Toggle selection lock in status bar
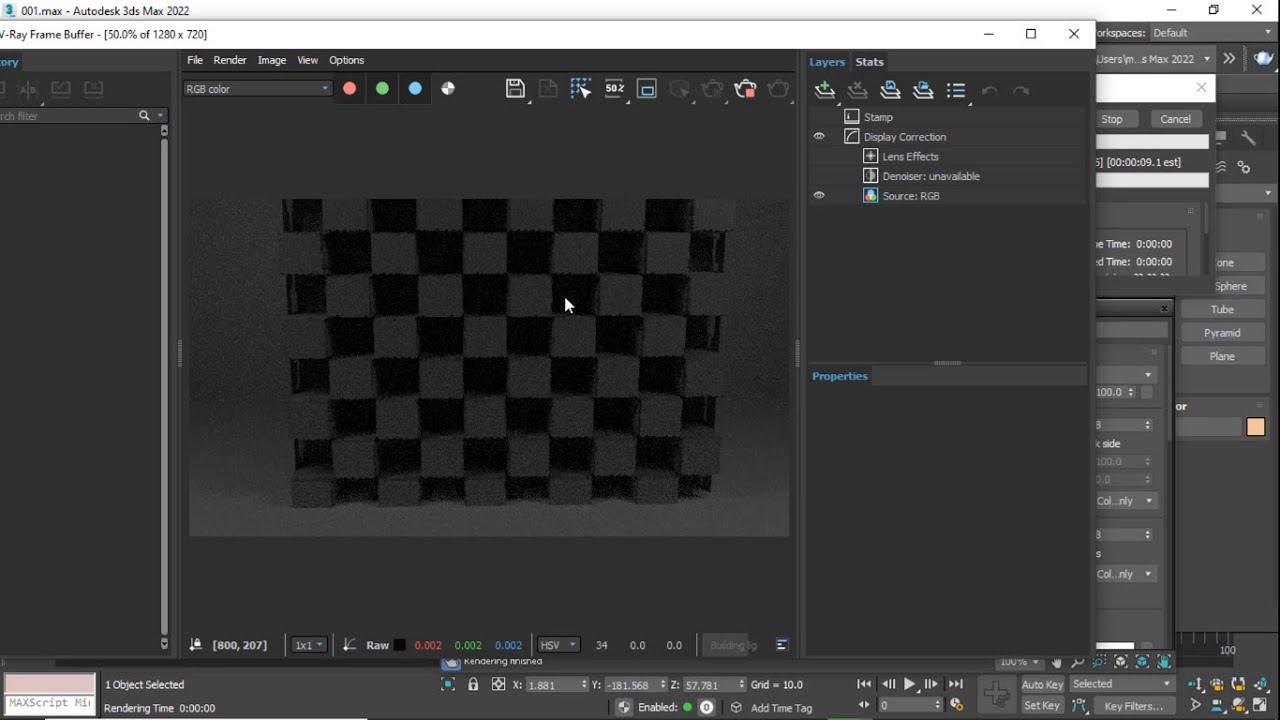The width and height of the screenshot is (1280, 720). [x=473, y=684]
